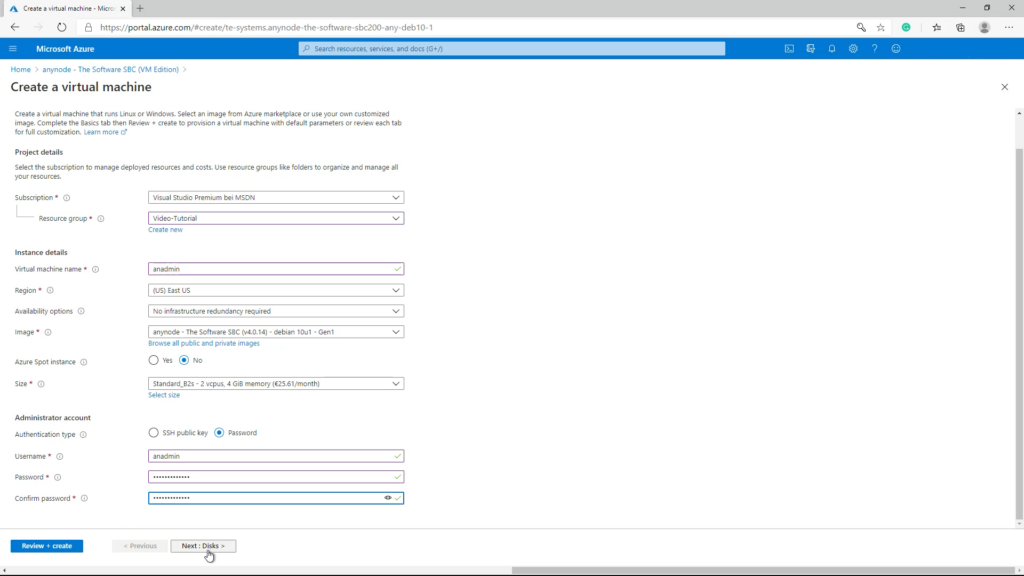Screen dimensions: 1024x576
Task: Click the Review + create button
Action: (x=46, y=546)
